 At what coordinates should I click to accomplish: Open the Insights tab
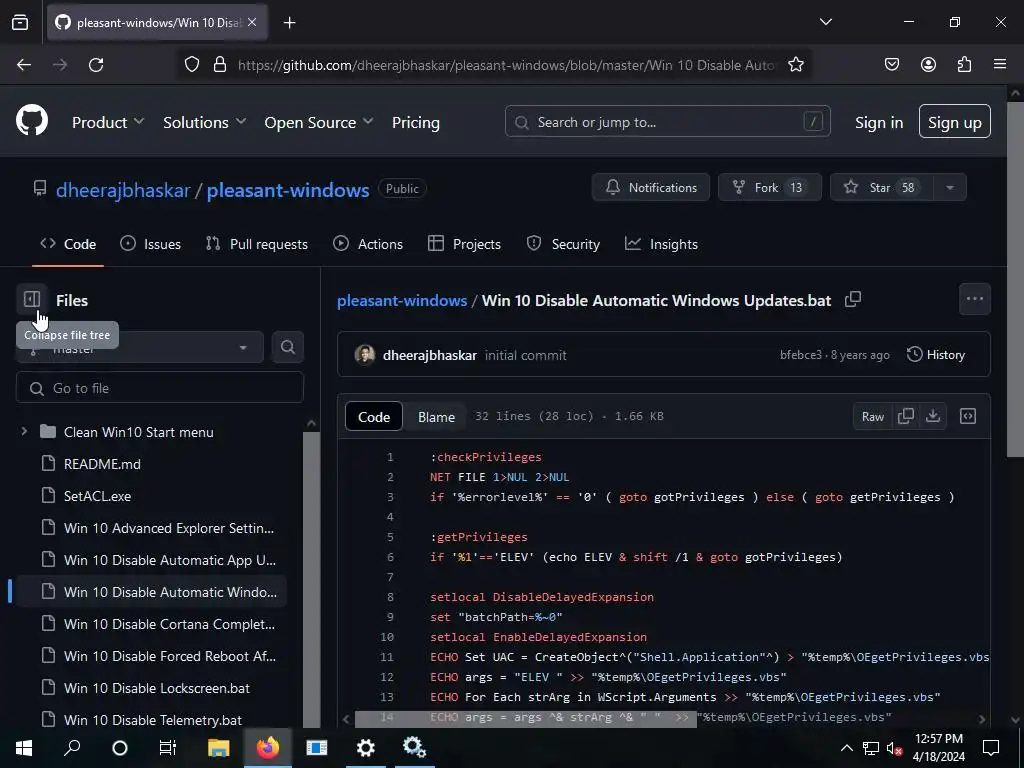click(662, 244)
